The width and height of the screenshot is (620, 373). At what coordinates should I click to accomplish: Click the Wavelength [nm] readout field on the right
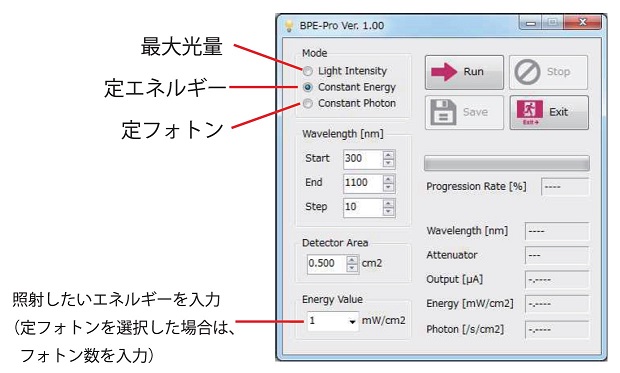coord(557,231)
